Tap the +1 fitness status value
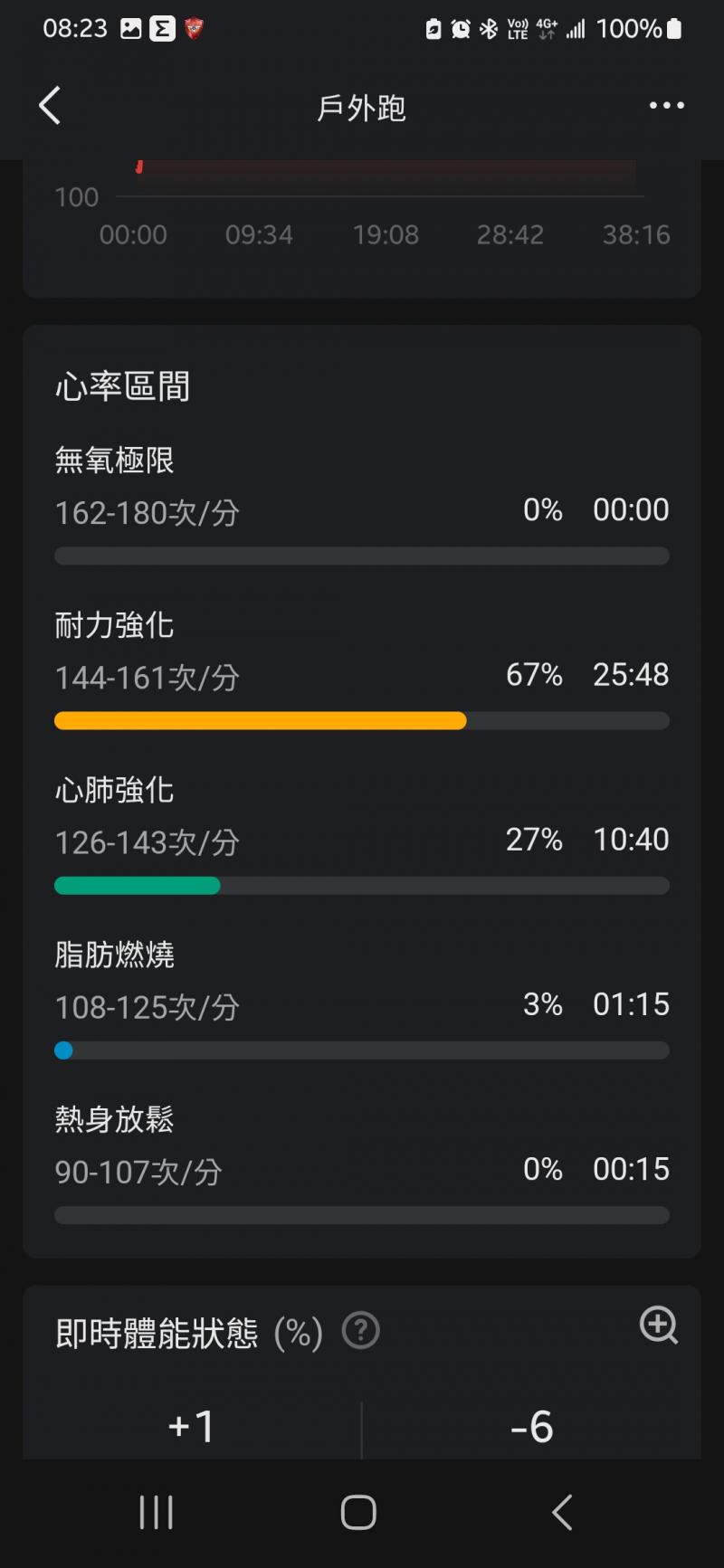This screenshot has height=1568, width=724. point(192,1427)
